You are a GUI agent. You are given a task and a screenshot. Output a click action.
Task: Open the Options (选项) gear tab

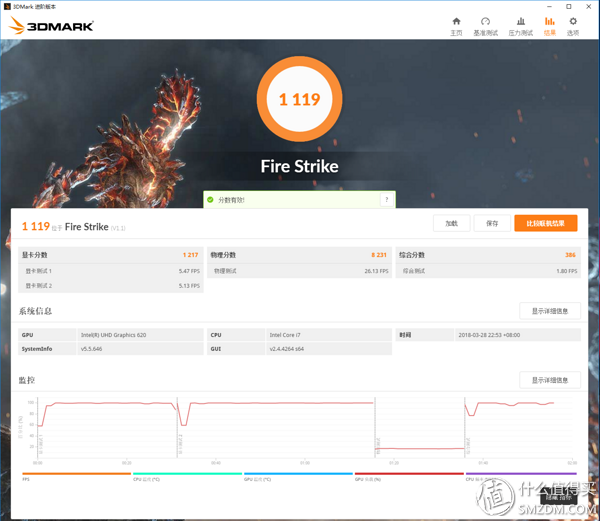(x=572, y=27)
